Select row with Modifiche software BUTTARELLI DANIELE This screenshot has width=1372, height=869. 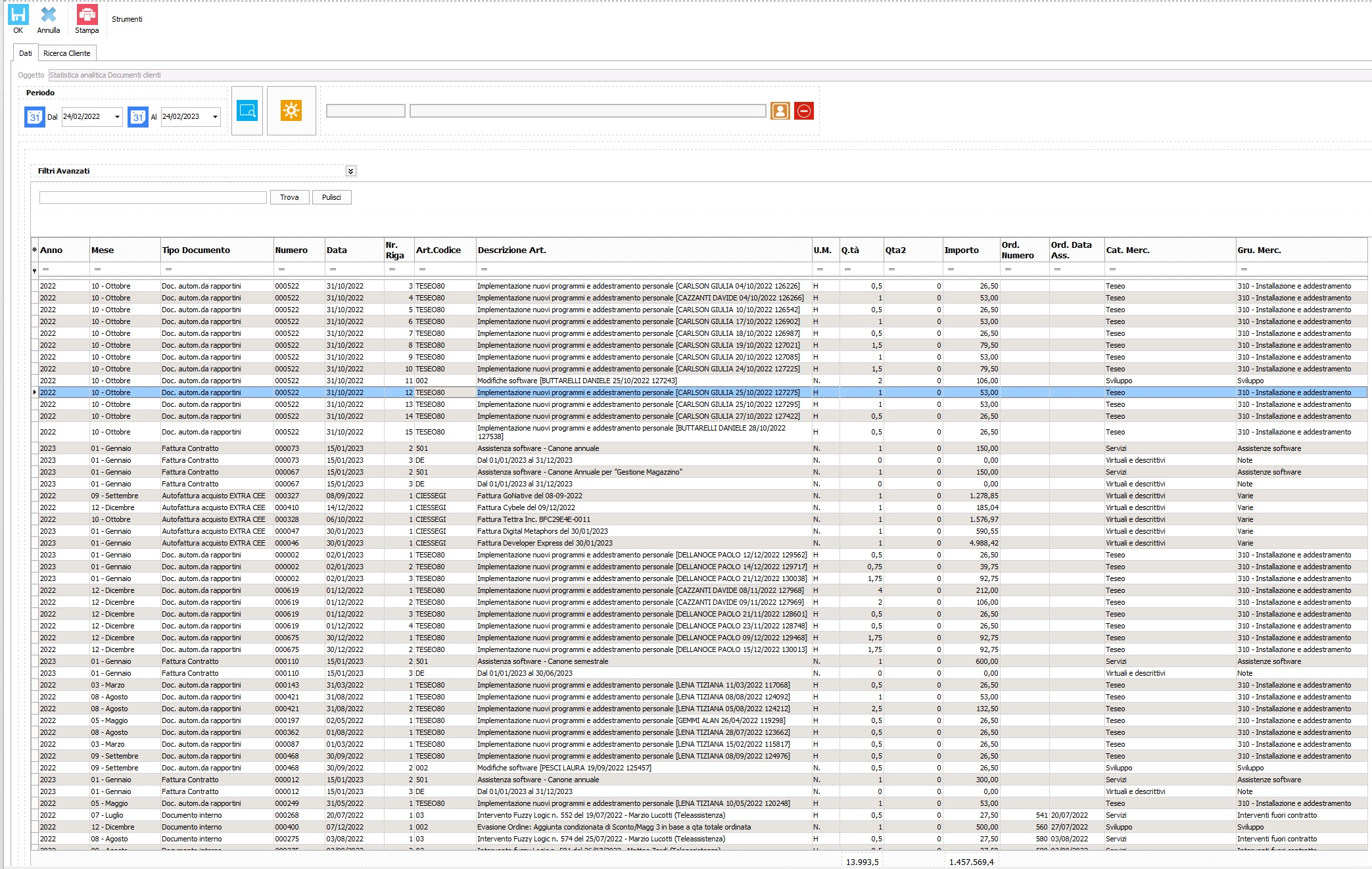click(699, 381)
